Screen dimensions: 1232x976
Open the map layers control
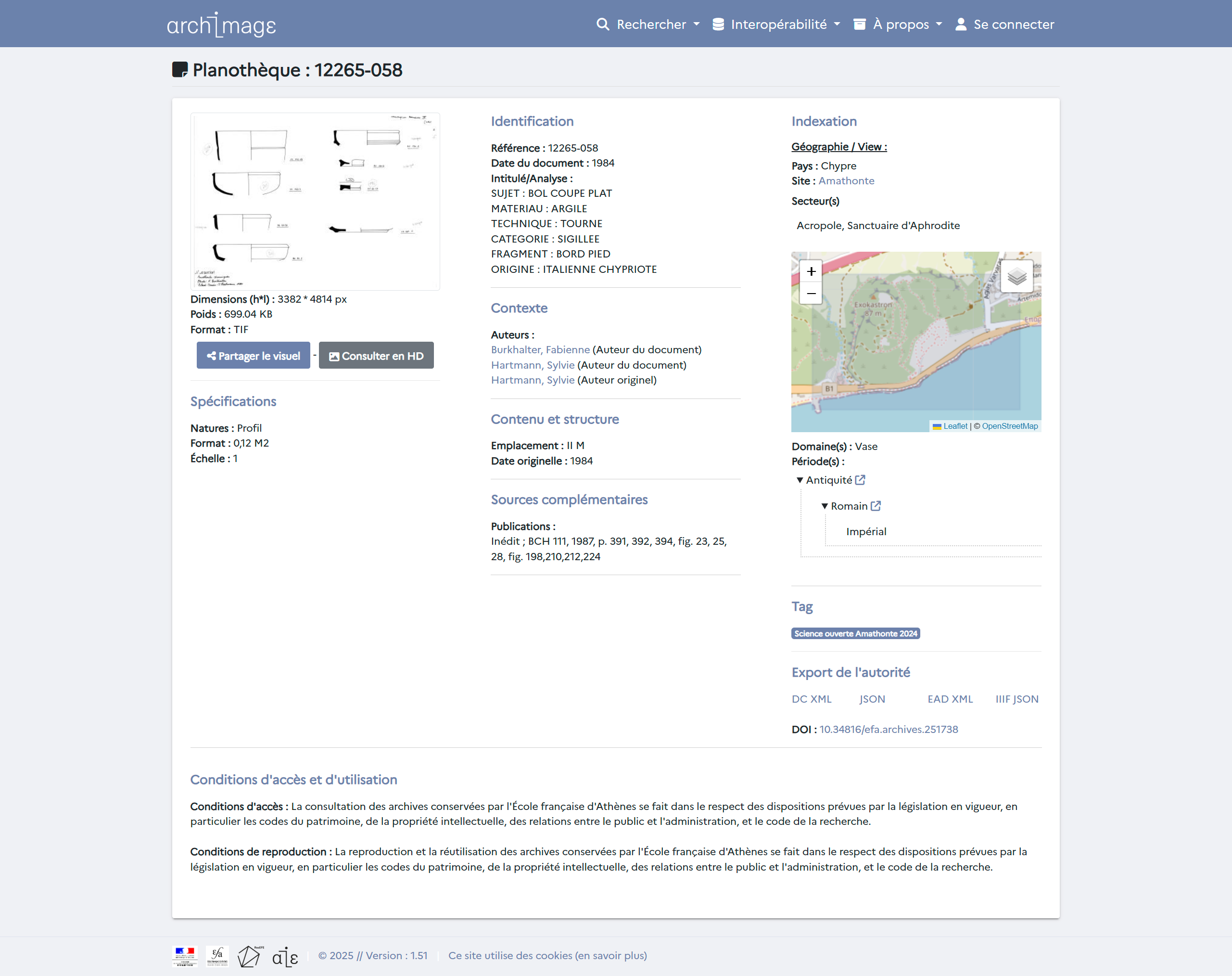tap(1016, 277)
